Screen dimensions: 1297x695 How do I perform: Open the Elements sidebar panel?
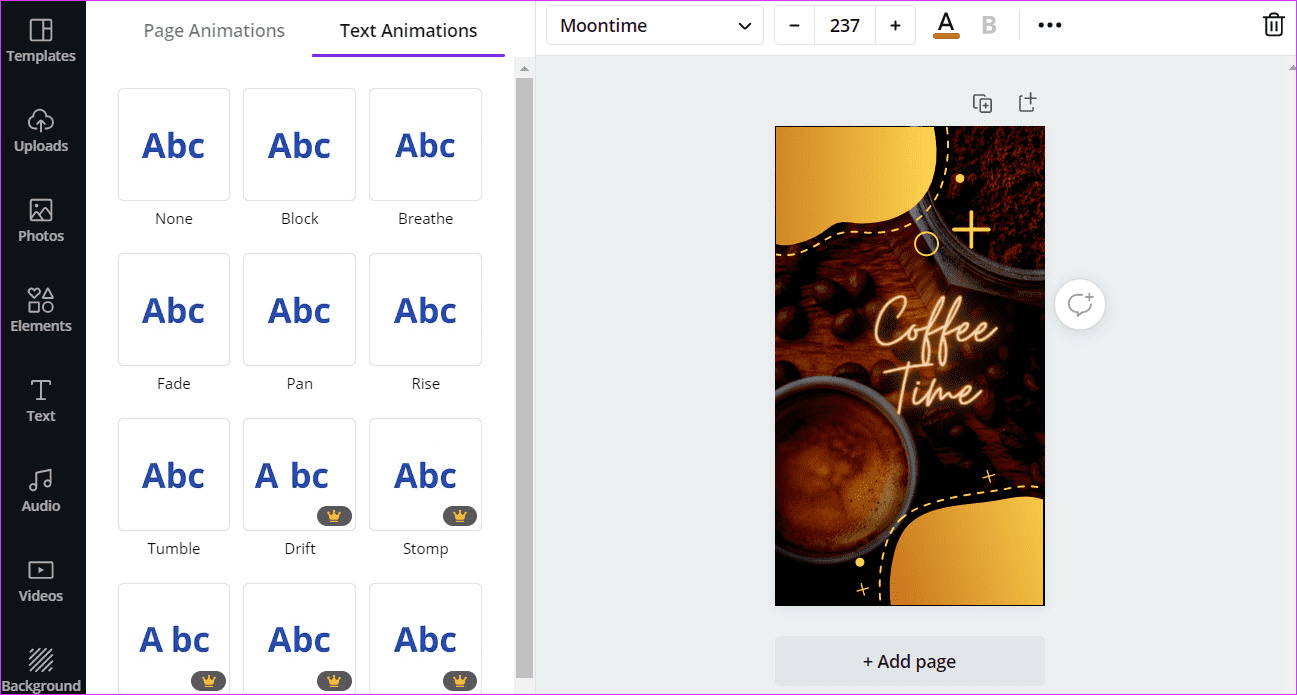pos(41,311)
